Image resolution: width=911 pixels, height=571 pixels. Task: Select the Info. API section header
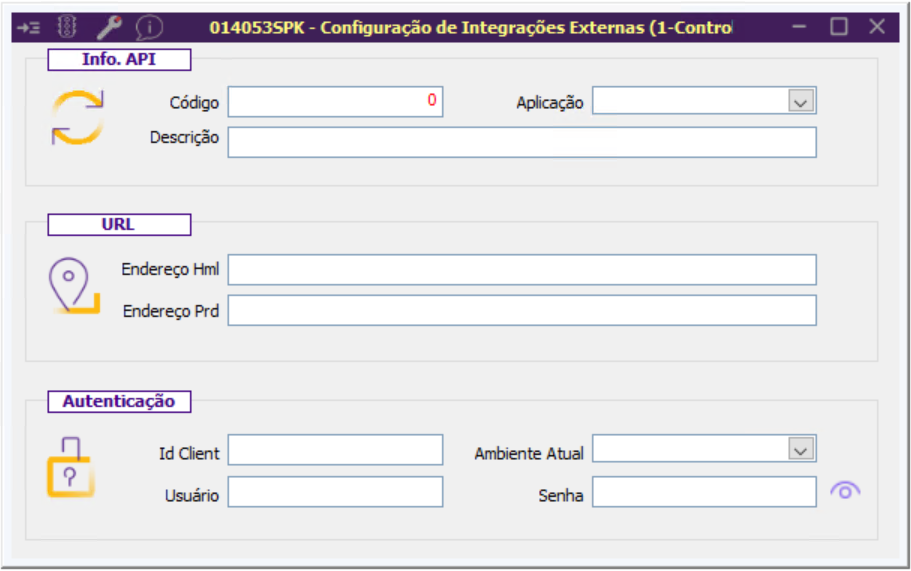119,59
